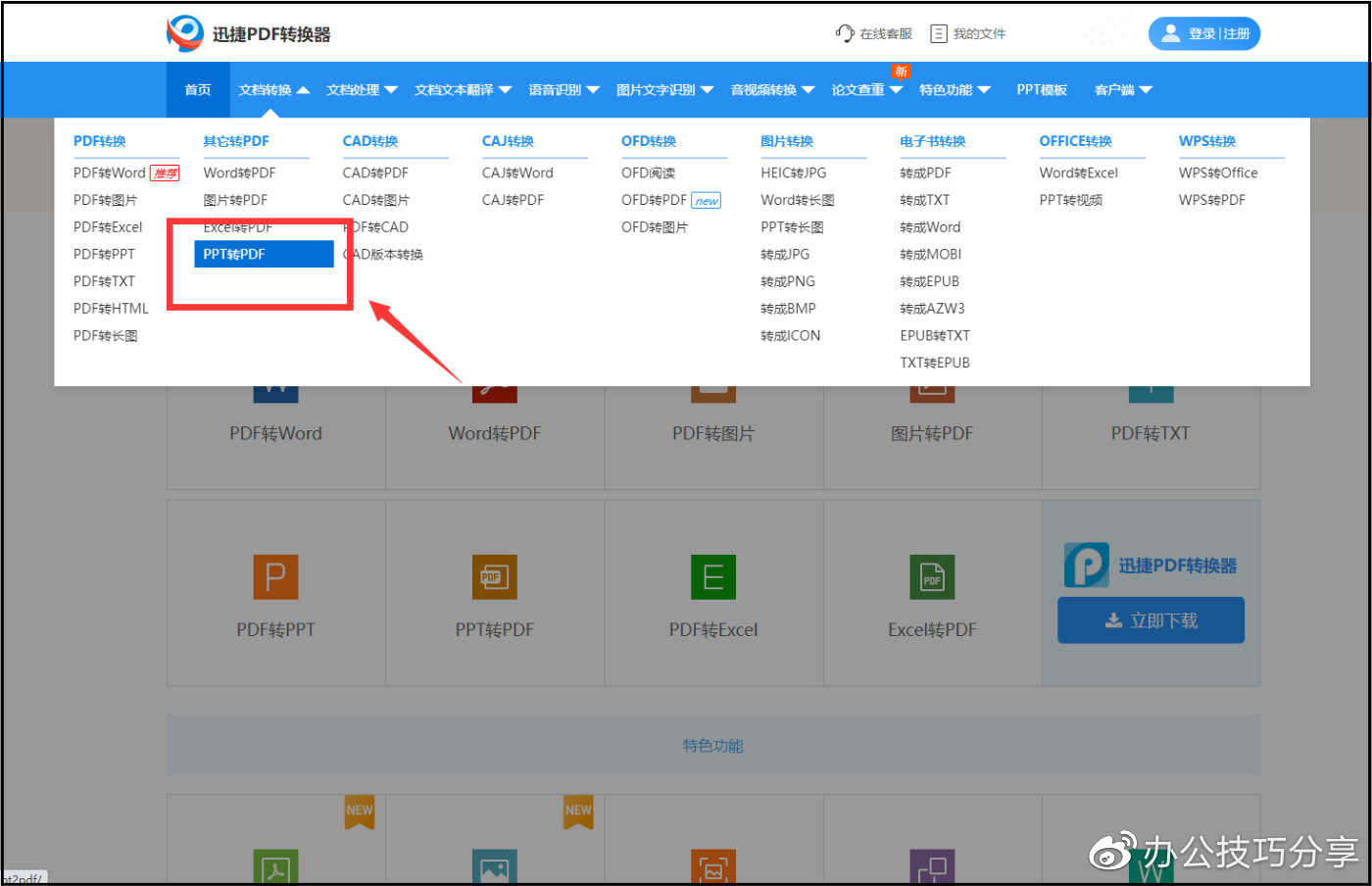
Task: Select 转成BMP menu entry
Action: tap(788, 308)
